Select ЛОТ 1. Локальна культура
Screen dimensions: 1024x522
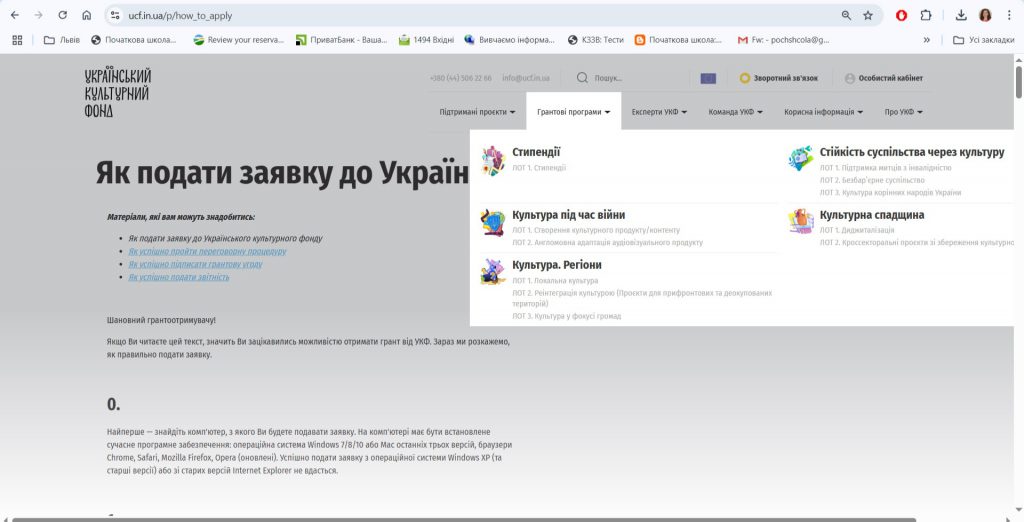coord(555,281)
